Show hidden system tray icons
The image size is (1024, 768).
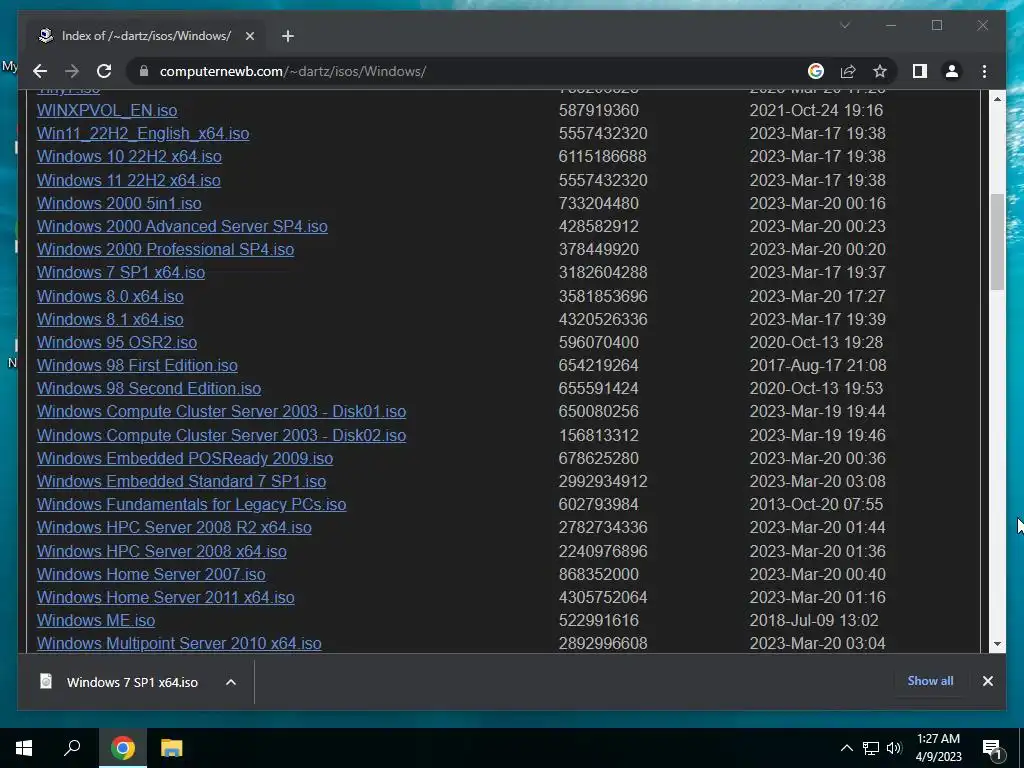click(x=846, y=748)
